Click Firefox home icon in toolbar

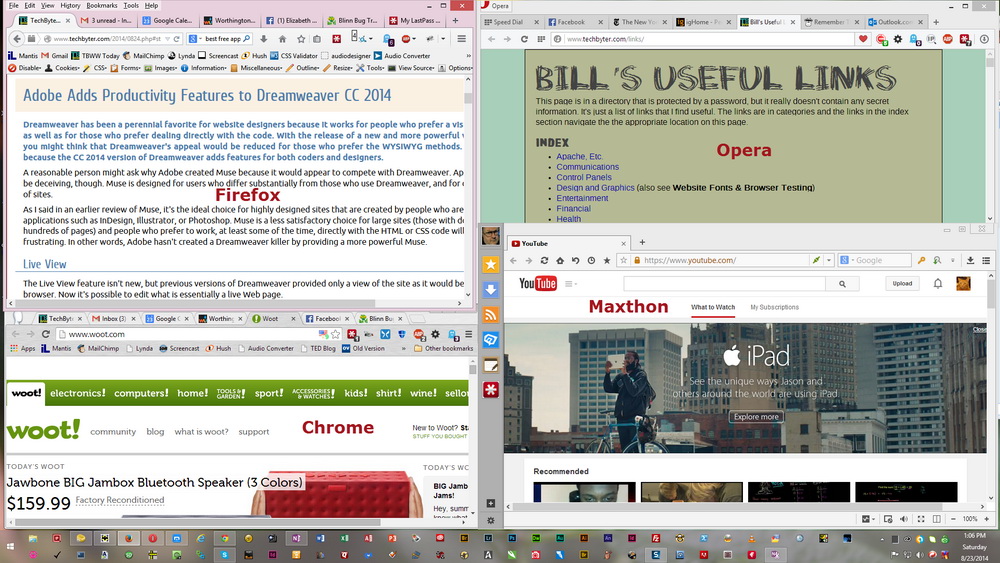282,39
